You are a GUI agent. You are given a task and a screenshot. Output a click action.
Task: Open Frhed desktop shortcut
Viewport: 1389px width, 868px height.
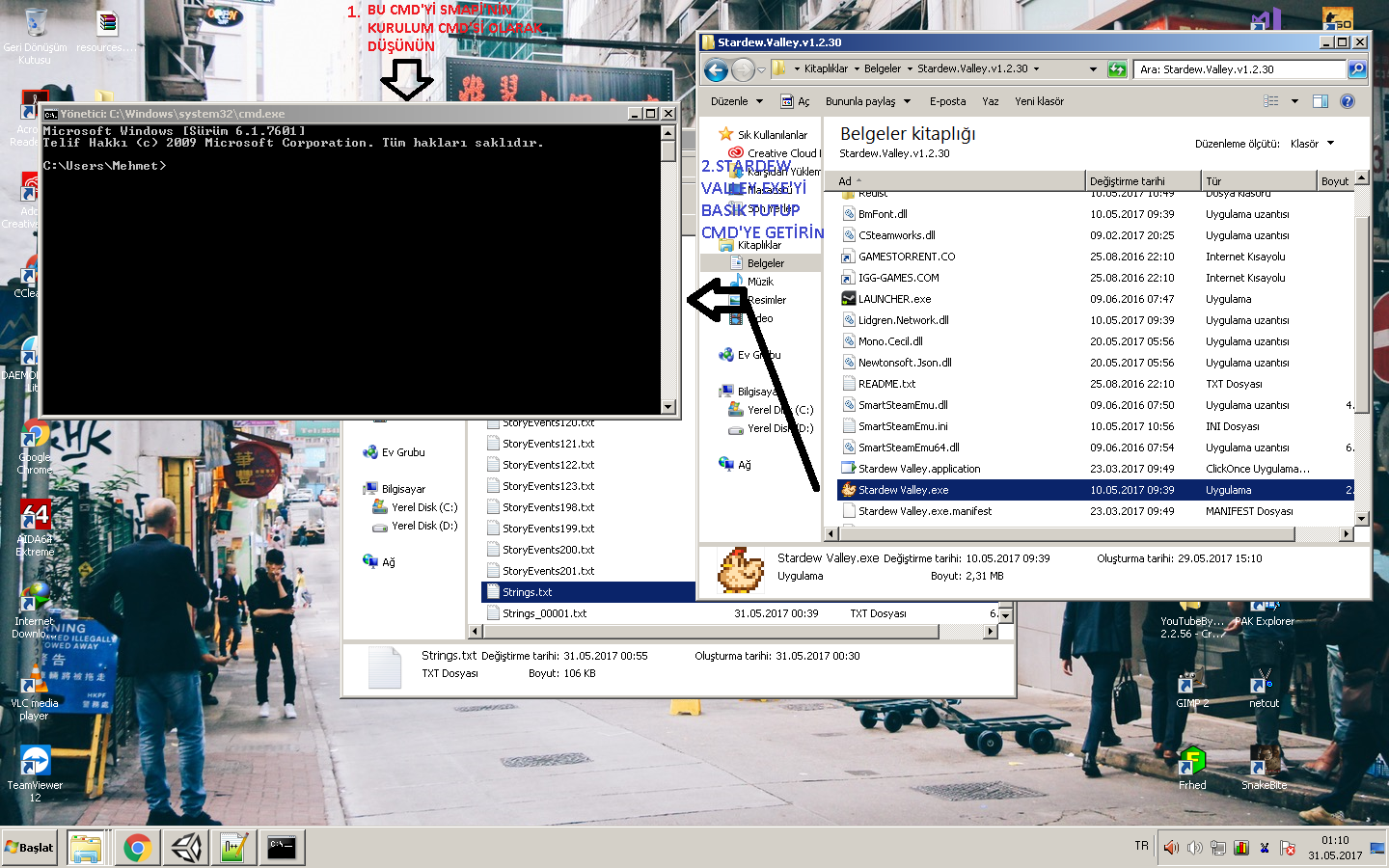pyautogui.click(x=1192, y=769)
